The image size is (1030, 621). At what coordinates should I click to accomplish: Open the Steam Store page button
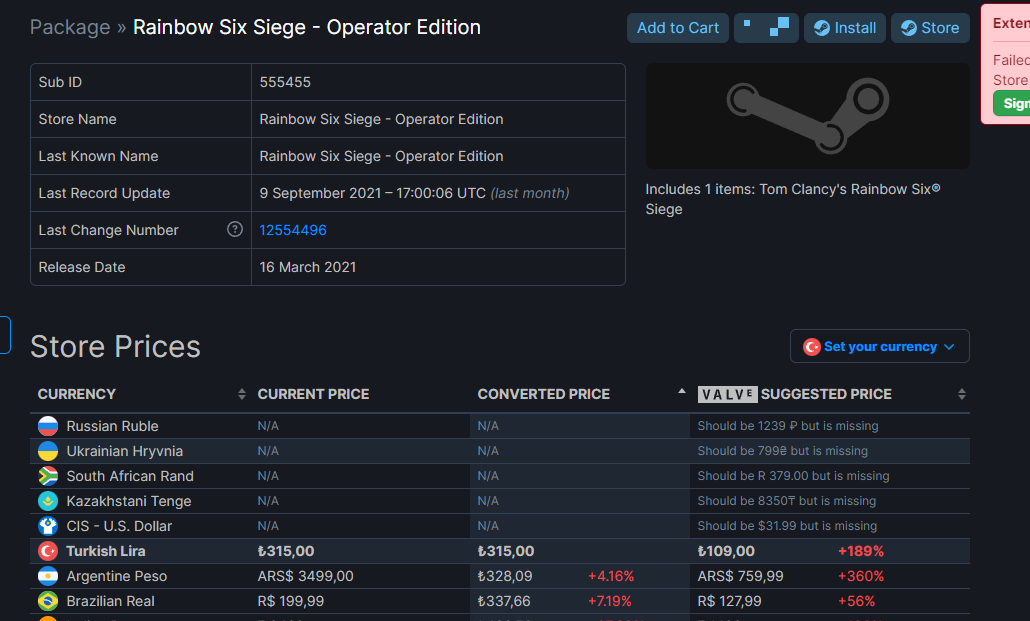(x=930, y=28)
